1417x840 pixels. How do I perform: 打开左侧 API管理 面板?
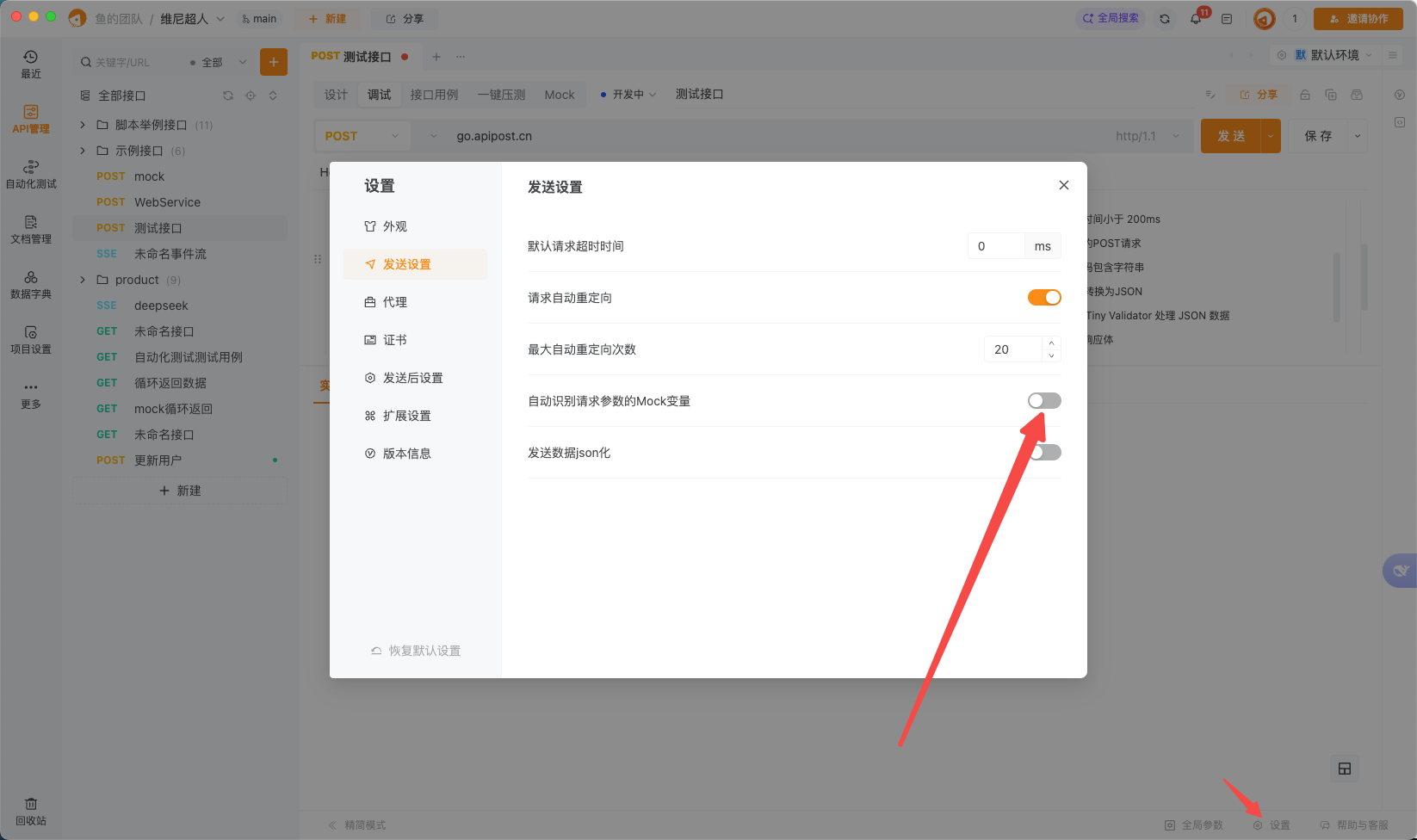tap(31, 119)
